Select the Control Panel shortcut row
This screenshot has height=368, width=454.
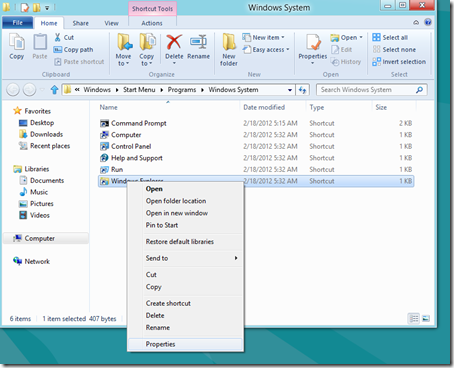[256, 146]
